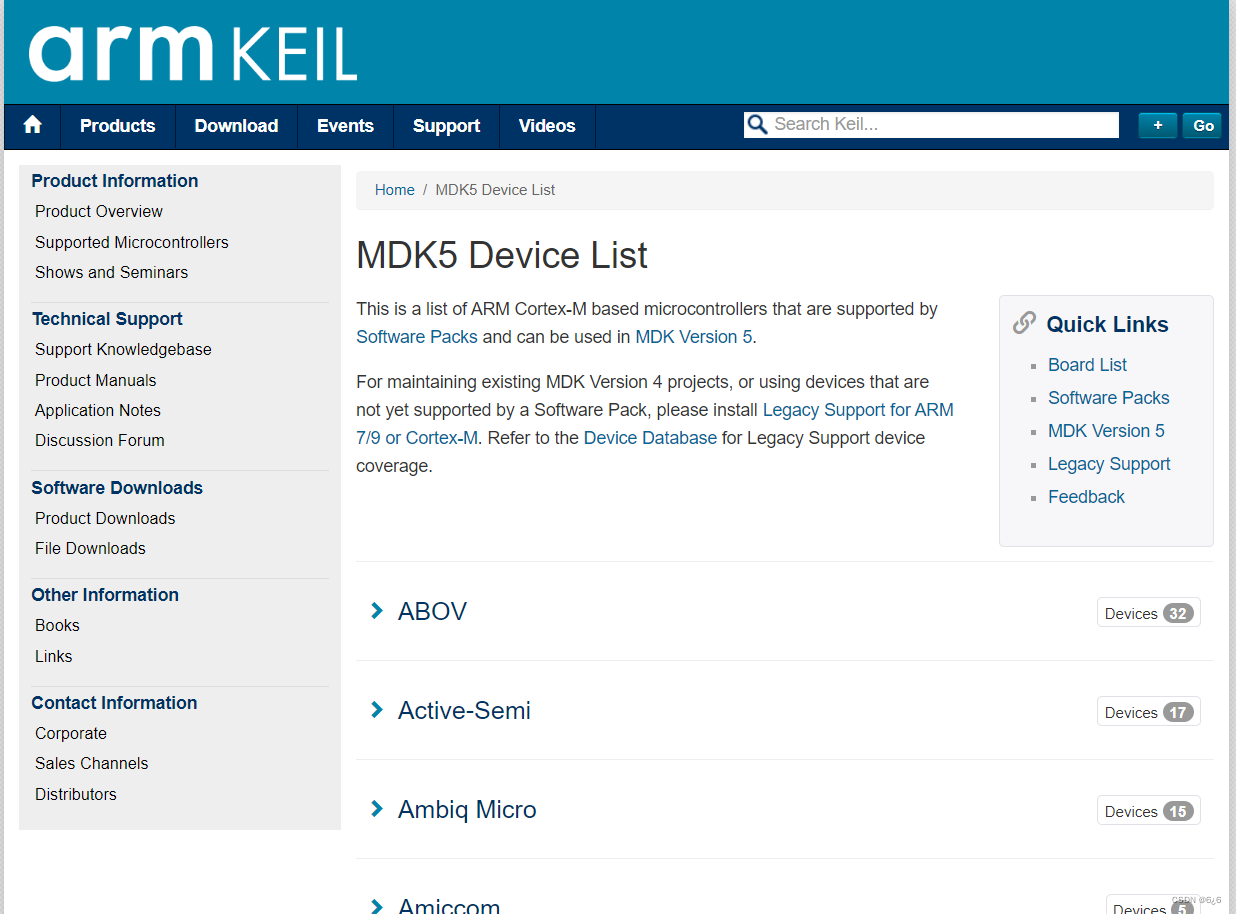
Task: Open the MDK Version 5 link in paragraph
Action: click(694, 337)
